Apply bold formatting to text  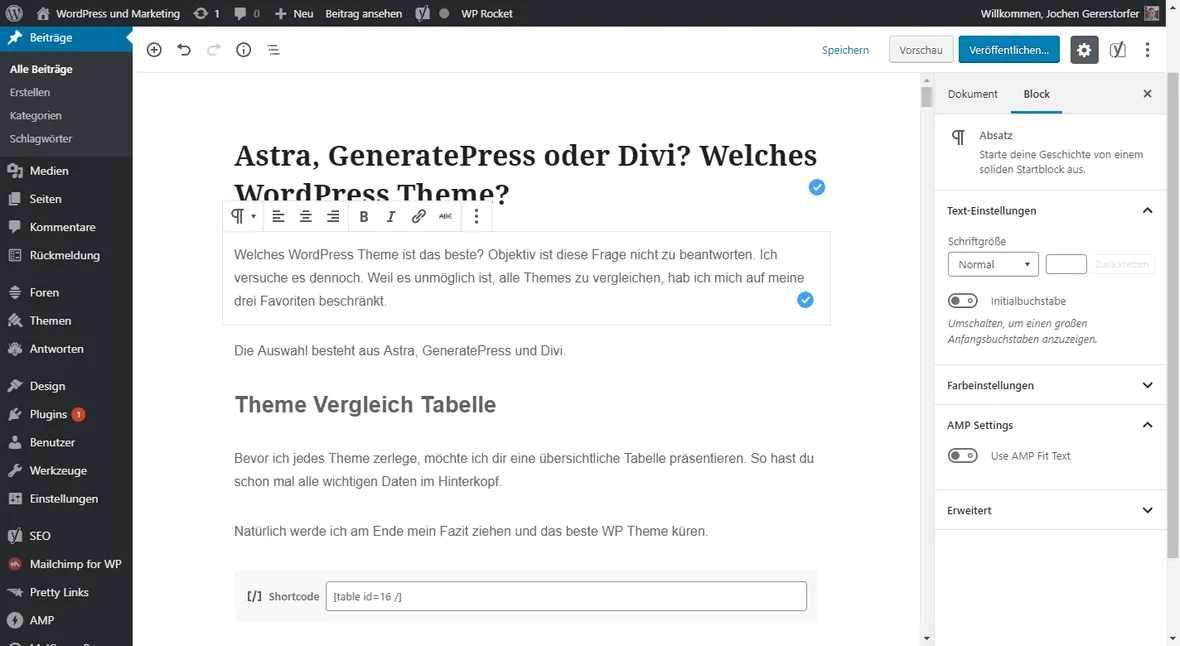tap(363, 217)
